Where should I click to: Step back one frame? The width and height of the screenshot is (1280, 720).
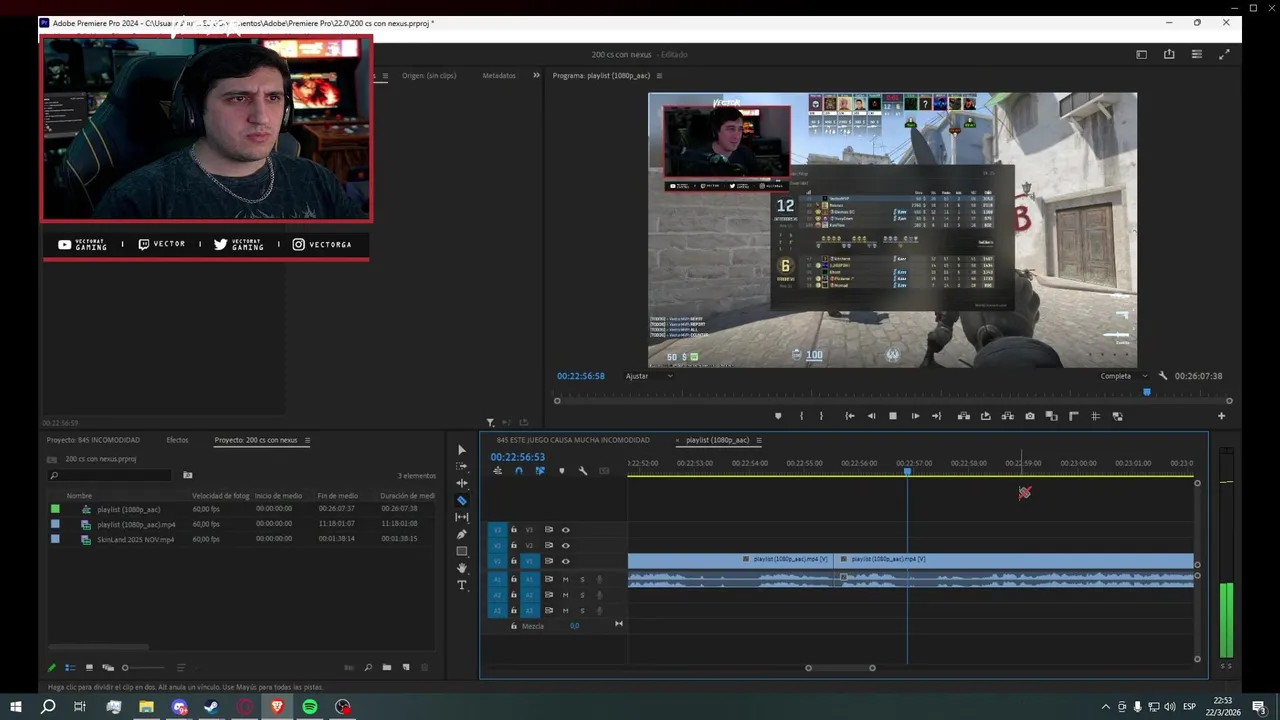click(x=871, y=416)
